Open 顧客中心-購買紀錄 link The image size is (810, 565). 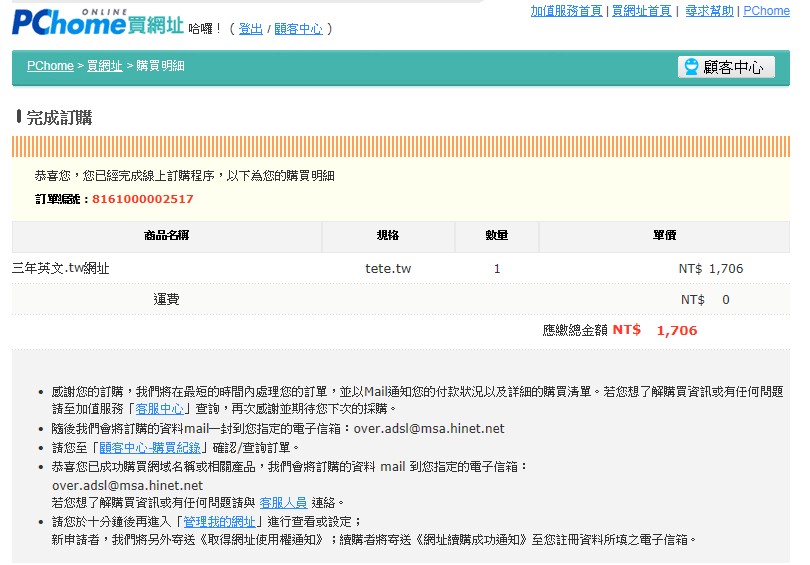(150, 448)
